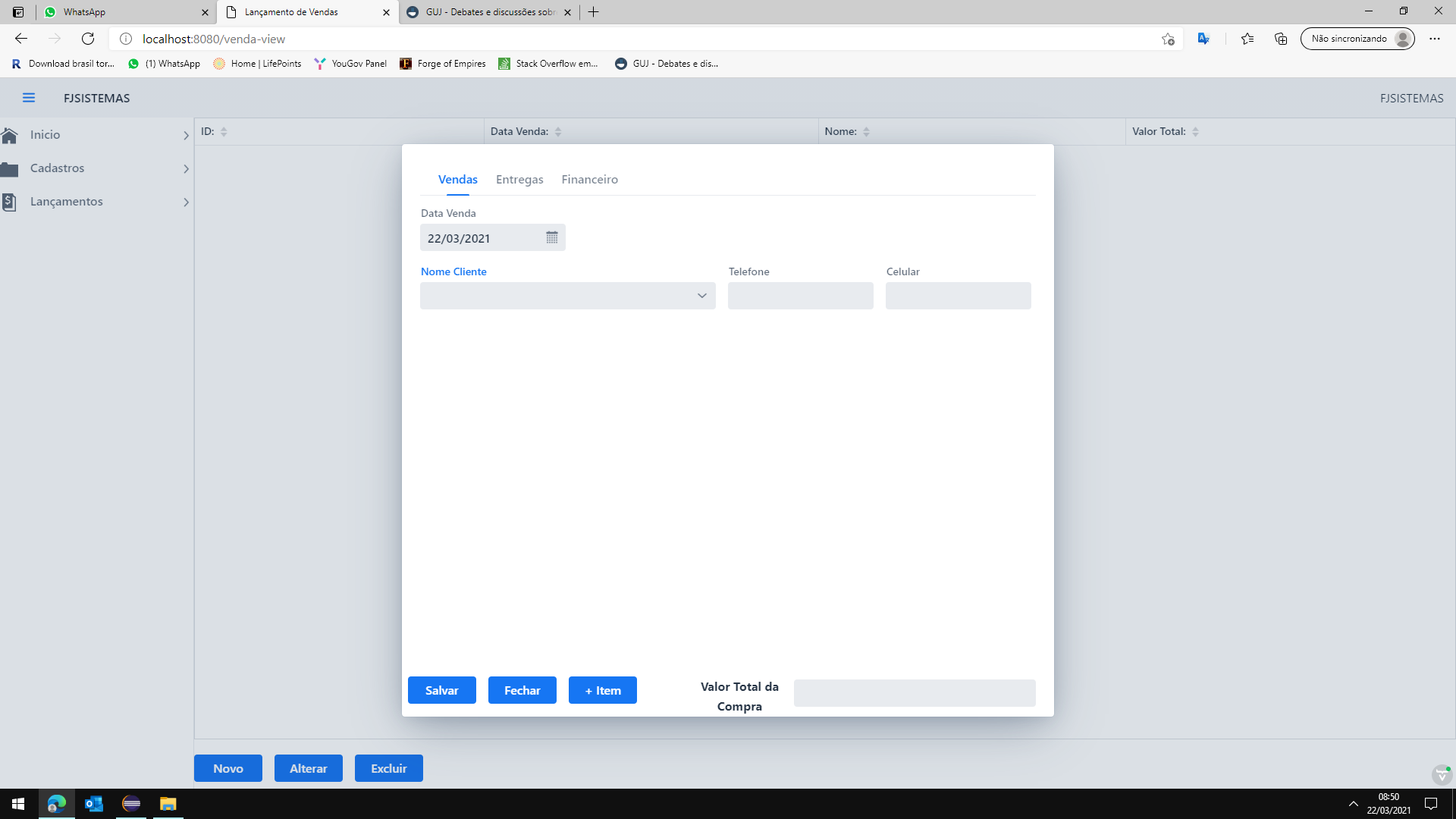Switch to the Financeiro tab
The height and width of the screenshot is (819, 1456).
click(589, 180)
